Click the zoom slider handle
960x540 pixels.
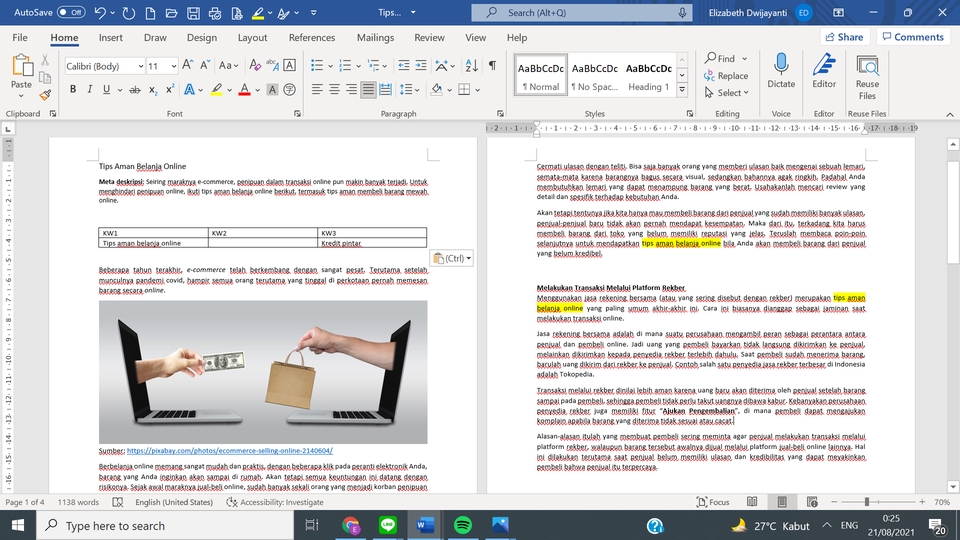[x=866, y=502]
